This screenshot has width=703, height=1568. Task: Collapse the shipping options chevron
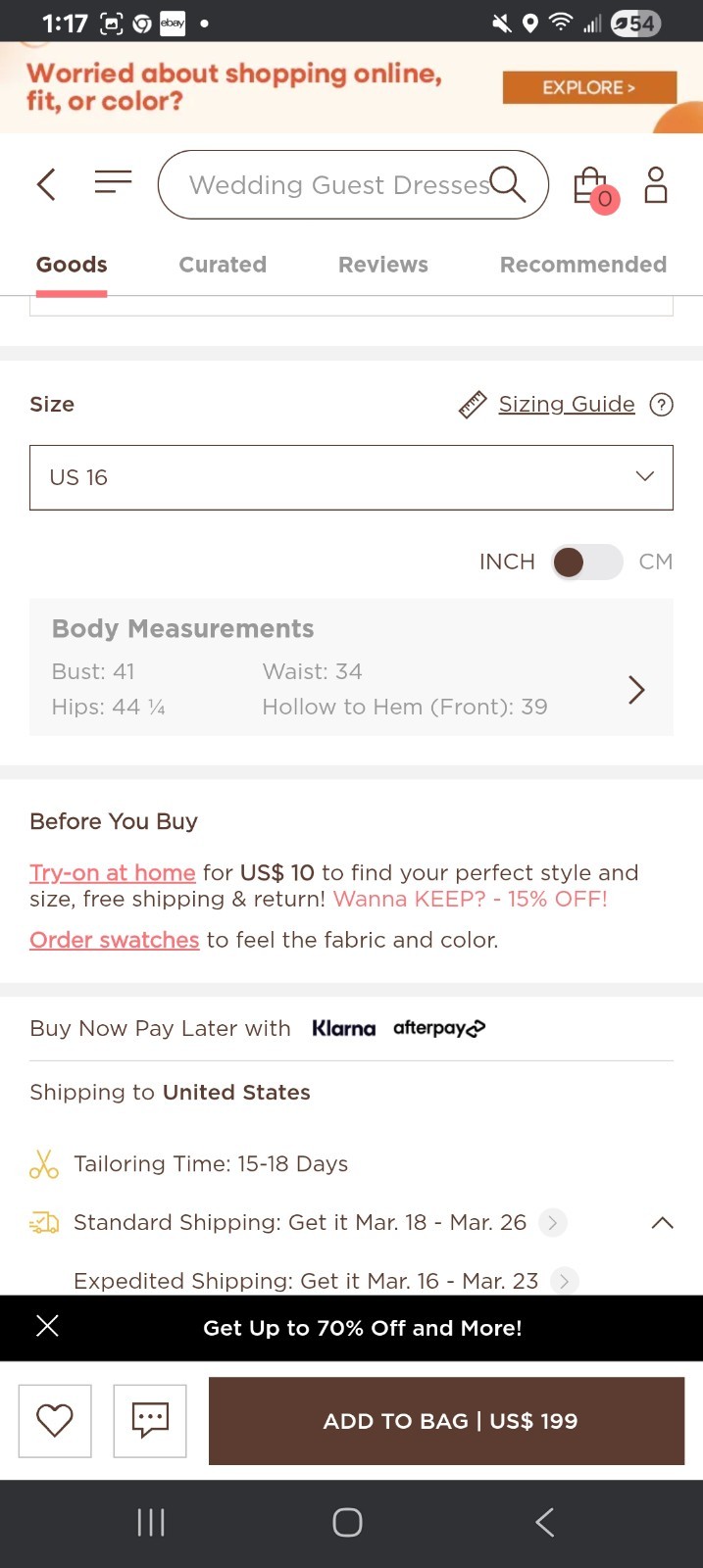pyautogui.click(x=663, y=1222)
